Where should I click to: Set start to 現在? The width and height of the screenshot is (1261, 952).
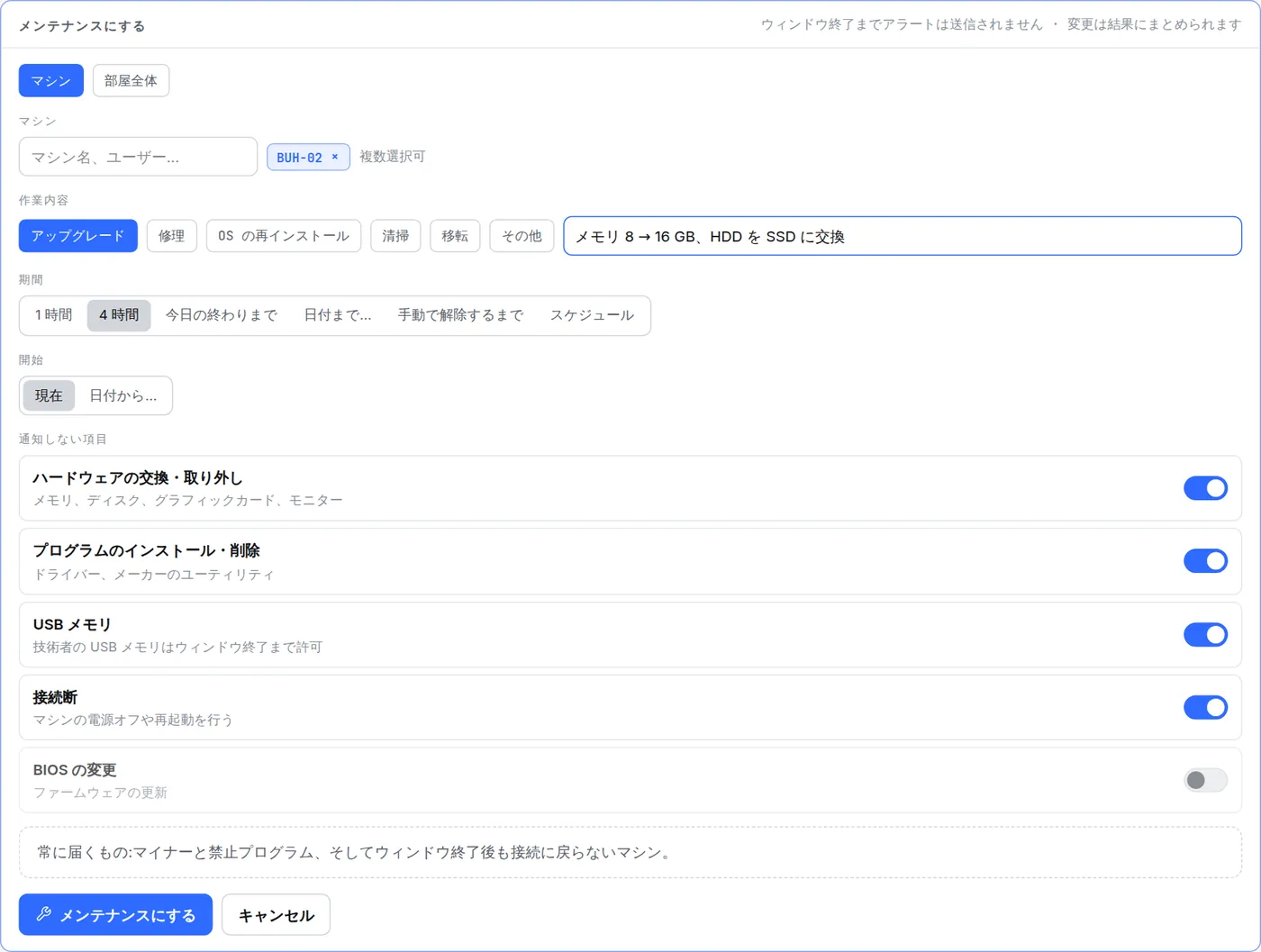click(49, 395)
